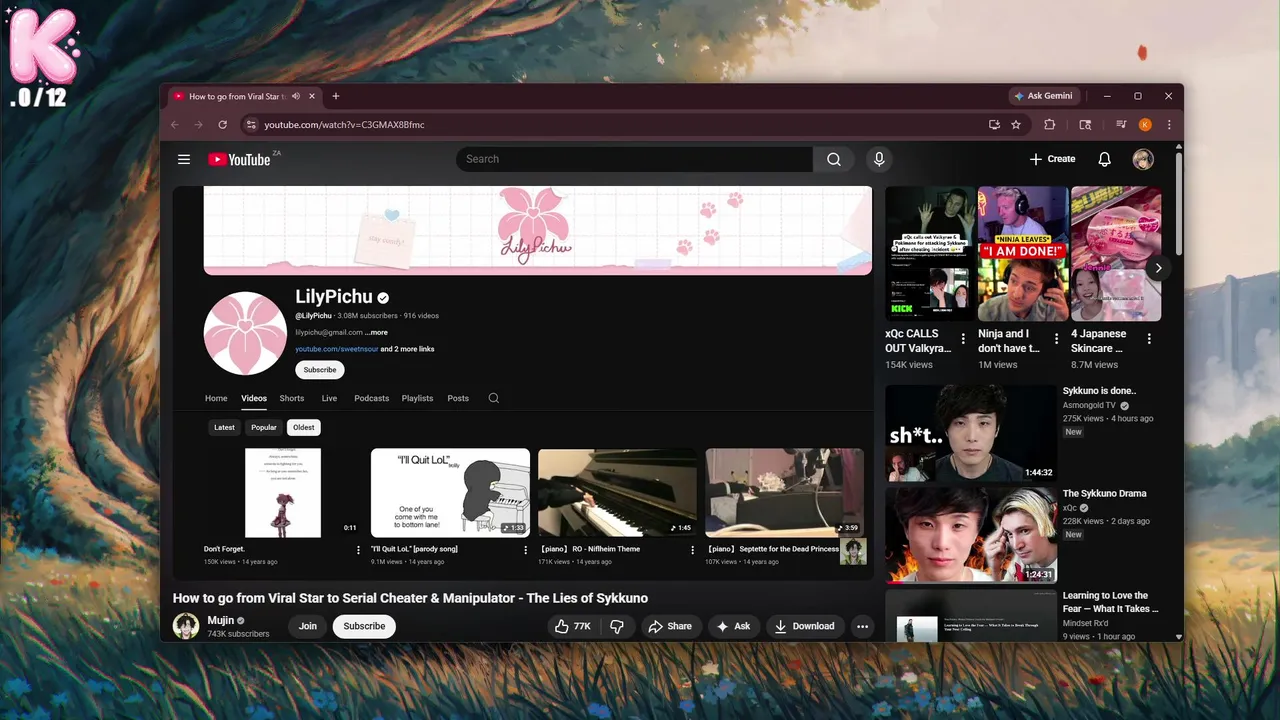Open more actions ellipsis below video

862,626
